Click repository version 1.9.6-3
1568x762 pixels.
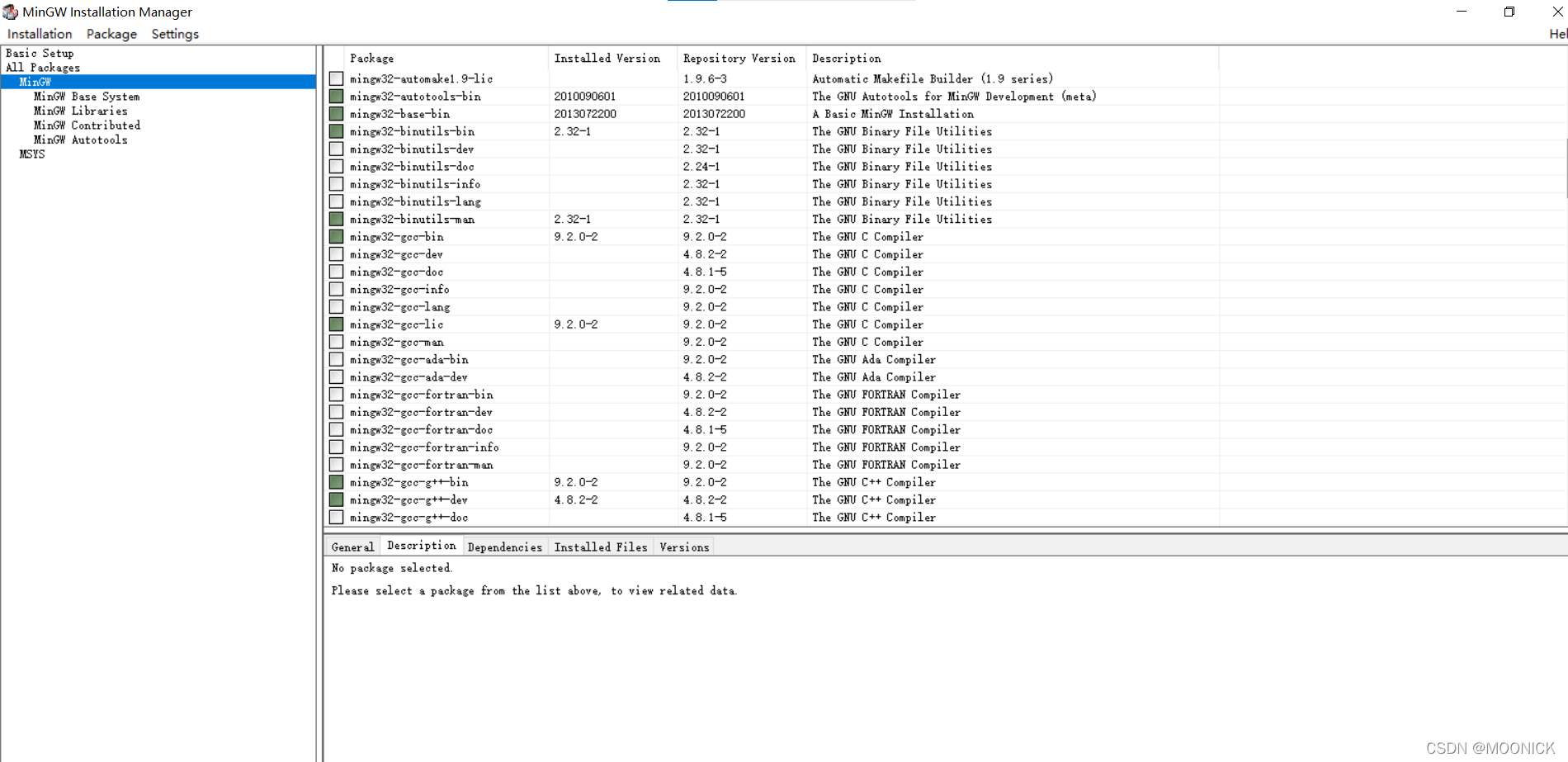pos(705,78)
